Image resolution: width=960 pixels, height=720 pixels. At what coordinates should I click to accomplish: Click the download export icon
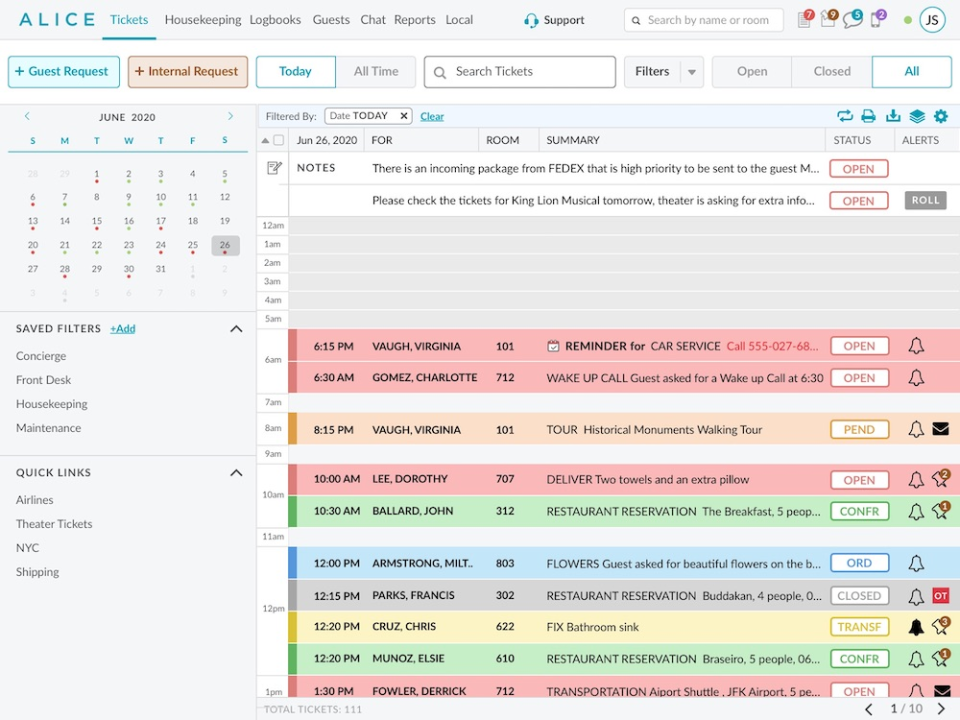(893, 116)
